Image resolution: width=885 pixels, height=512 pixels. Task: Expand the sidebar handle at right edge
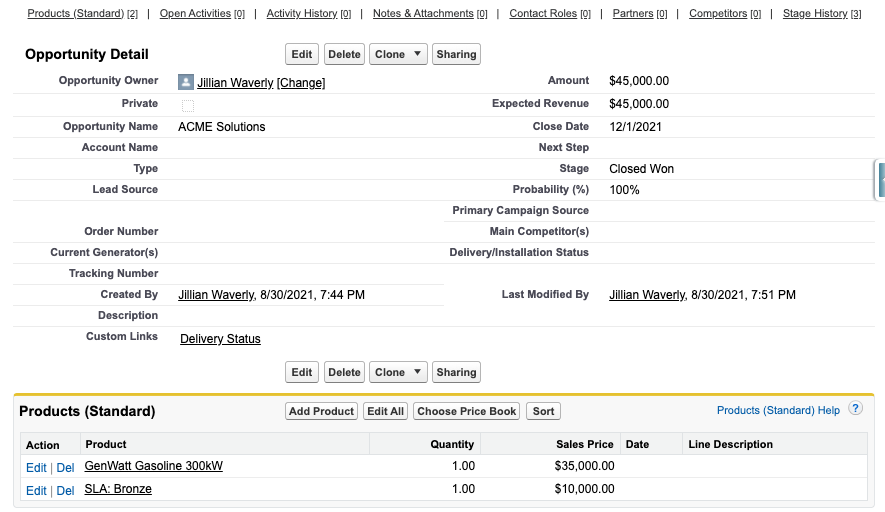click(x=880, y=180)
